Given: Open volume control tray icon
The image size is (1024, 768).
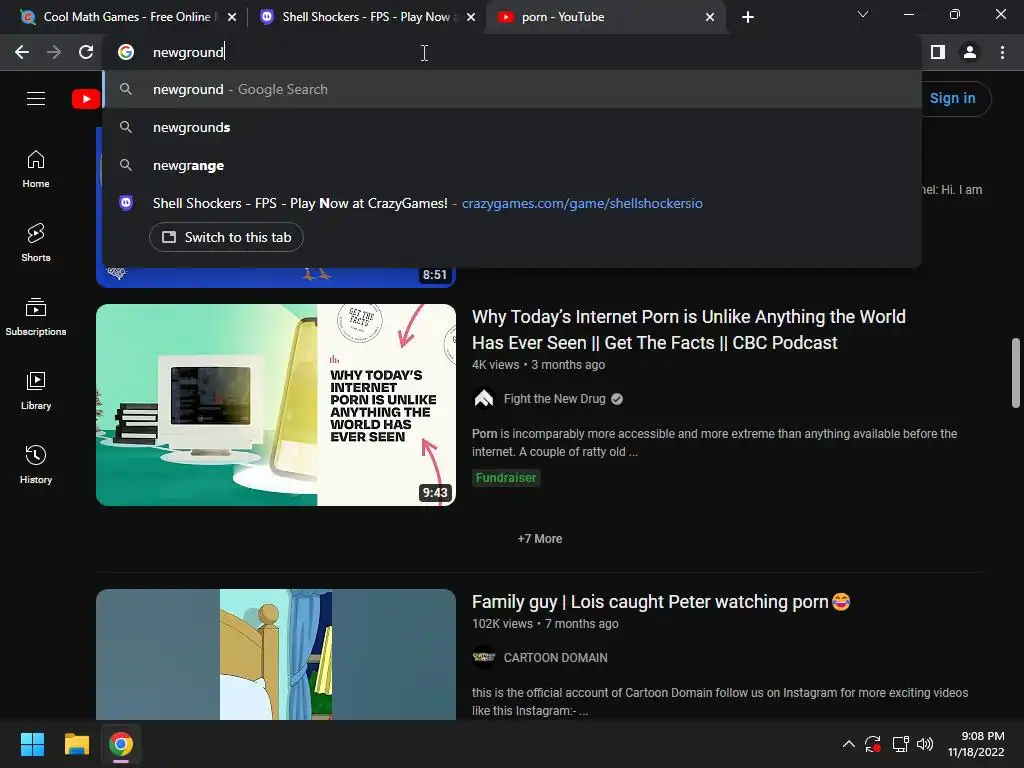Looking at the screenshot, I should tap(925, 744).
